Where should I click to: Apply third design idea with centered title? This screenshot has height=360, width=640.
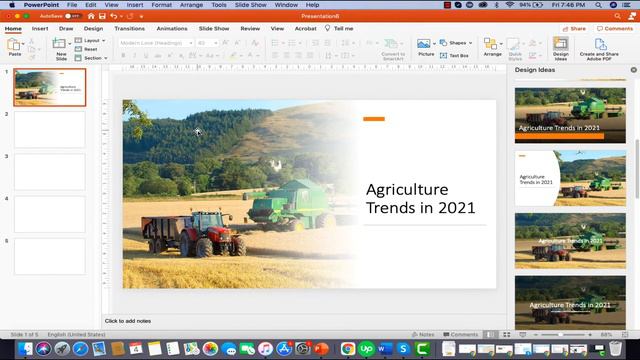point(570,241)
